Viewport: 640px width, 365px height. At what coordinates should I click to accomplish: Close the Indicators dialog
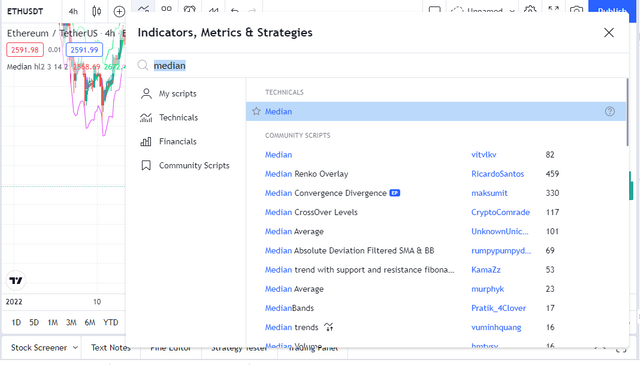coord(609,33)
